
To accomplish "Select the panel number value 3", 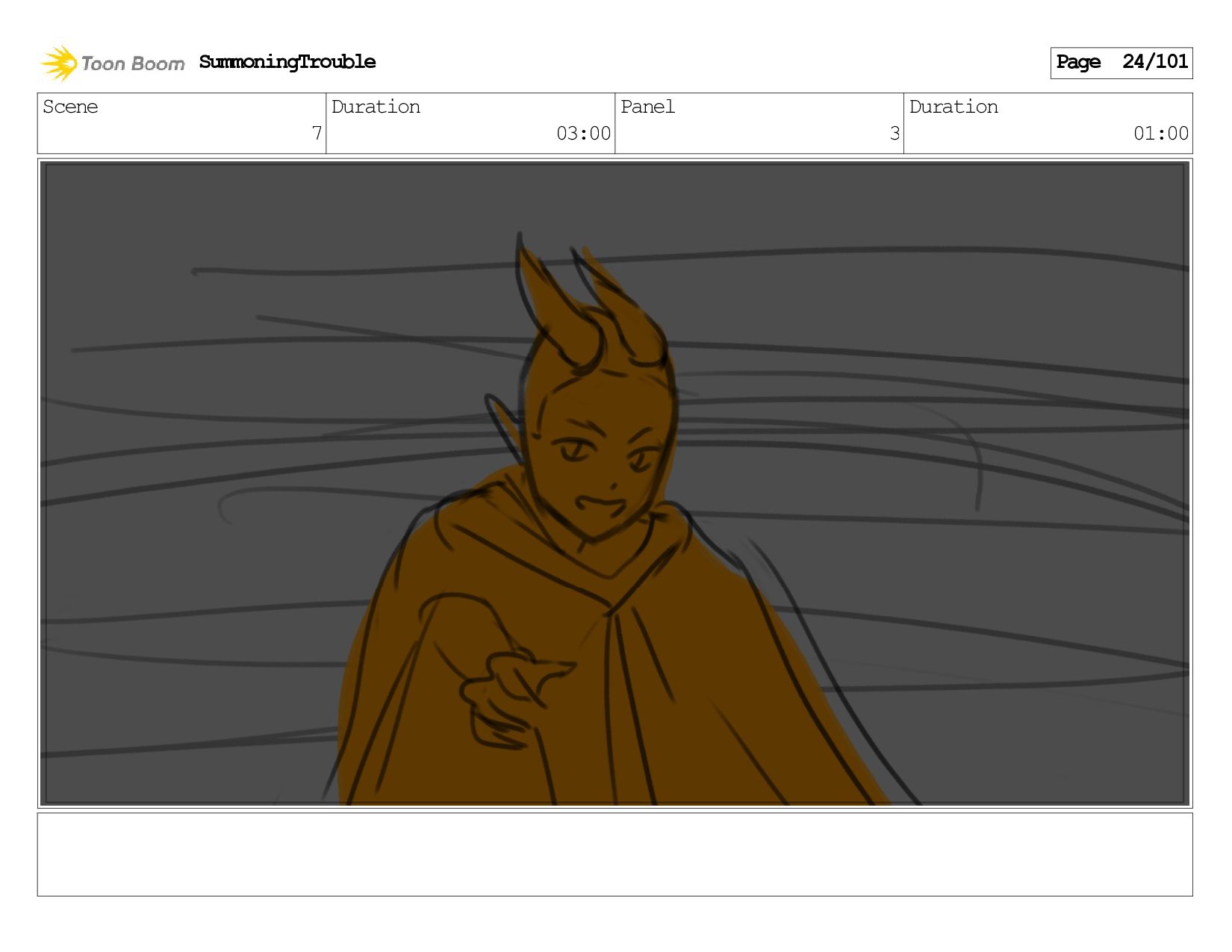I will pyautogui.click(x=895, y=134).
